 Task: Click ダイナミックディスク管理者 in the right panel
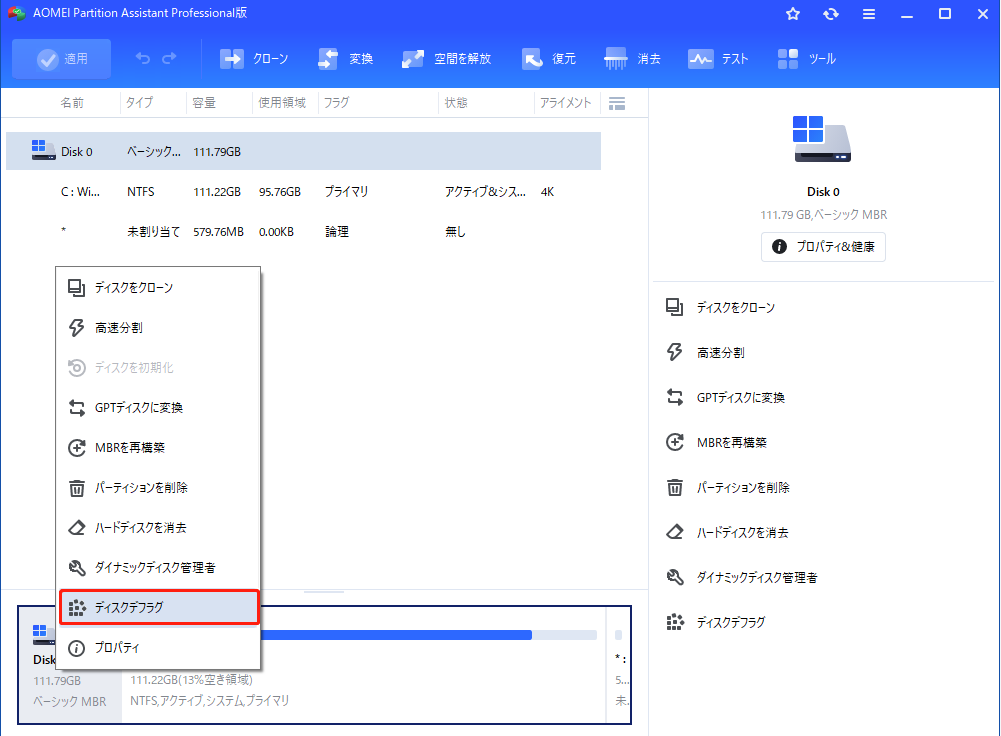click(x=742, y=577)
